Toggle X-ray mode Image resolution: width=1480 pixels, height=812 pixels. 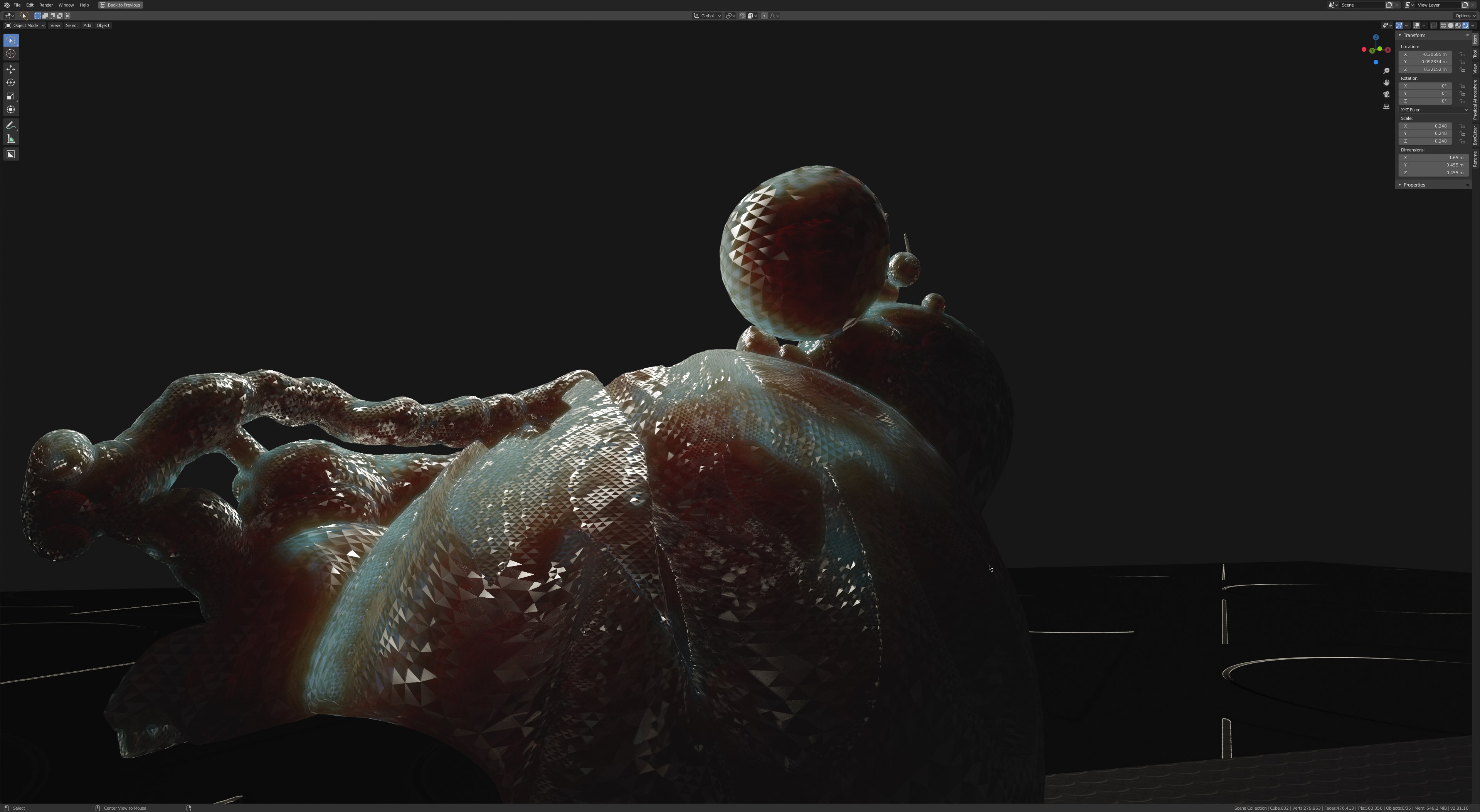[x=1433, y=25]
